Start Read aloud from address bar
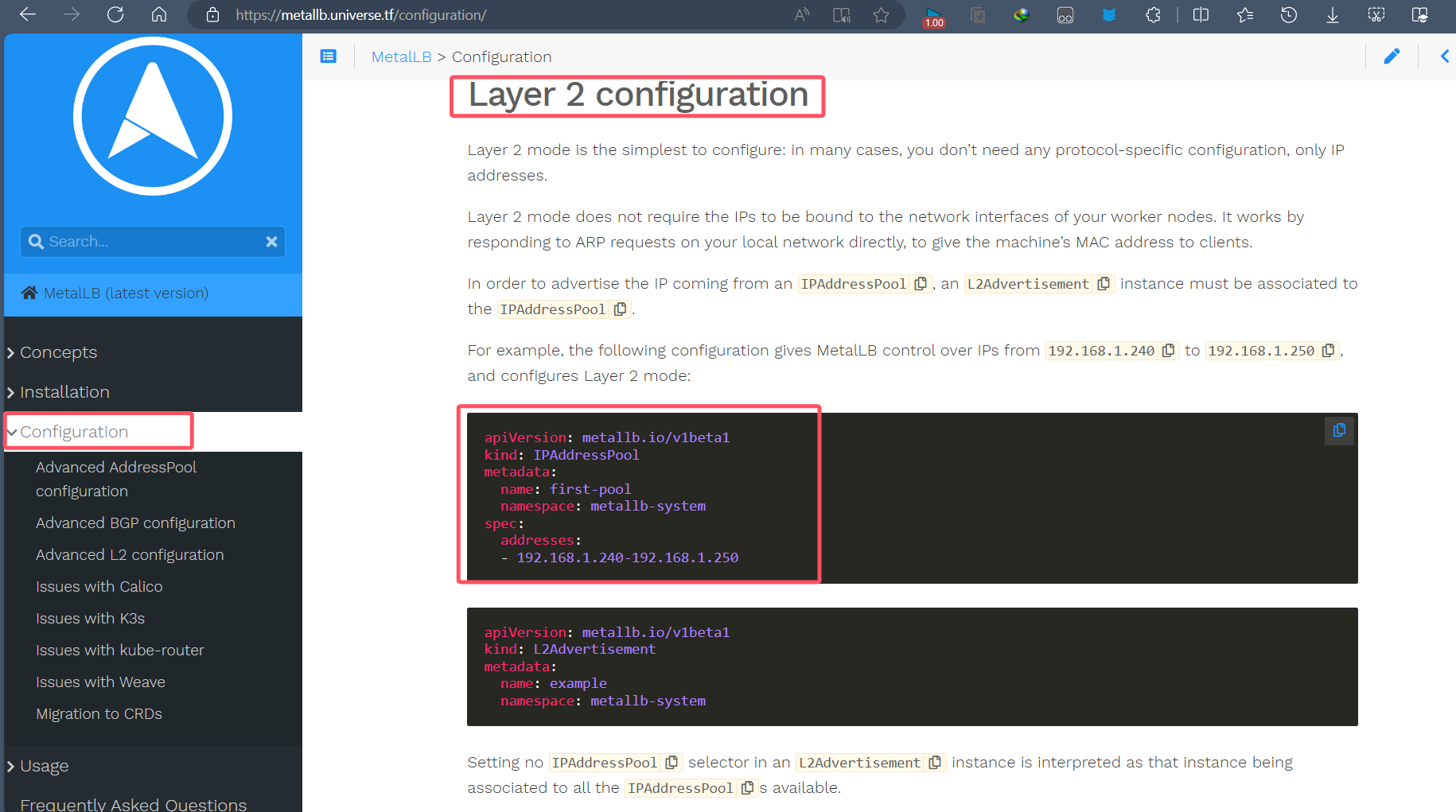 pos(802,14)
